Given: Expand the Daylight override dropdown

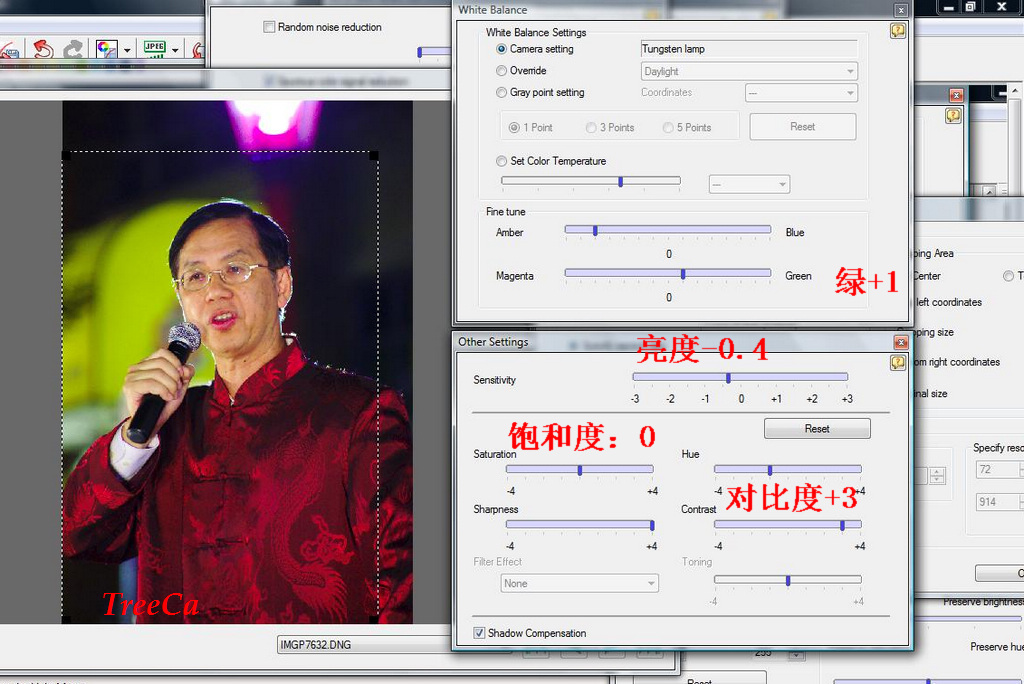Looking at the screenshot, I should [850, 71].
